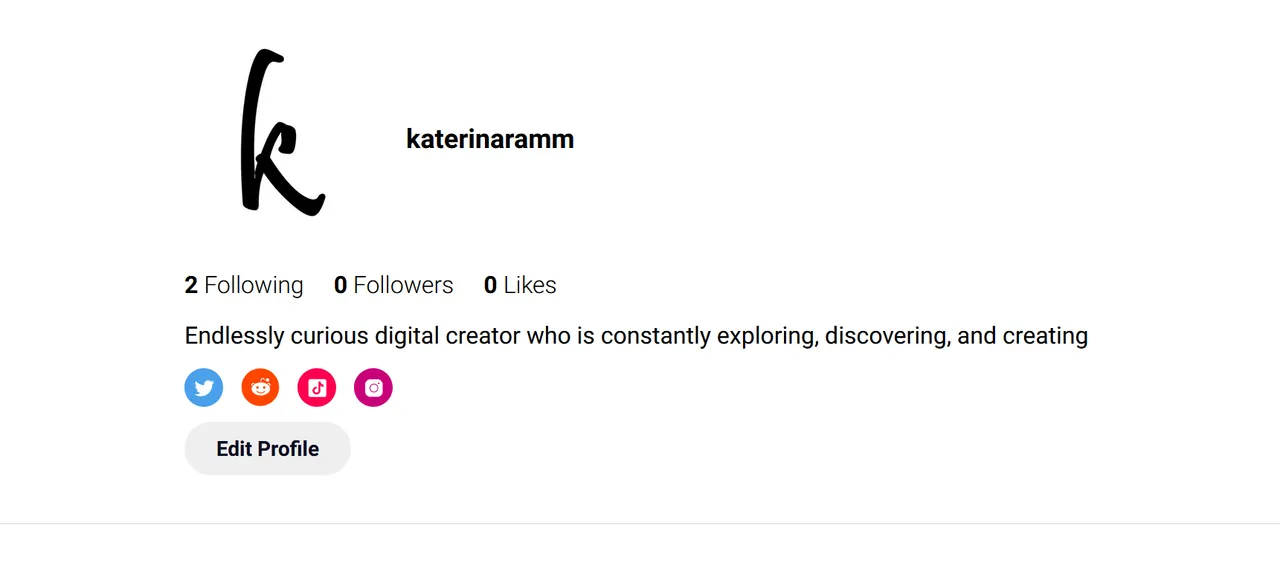Open the TikTok social link icon
The image size is (1280, 569).
pyautogui.click(x=317, y=388)
